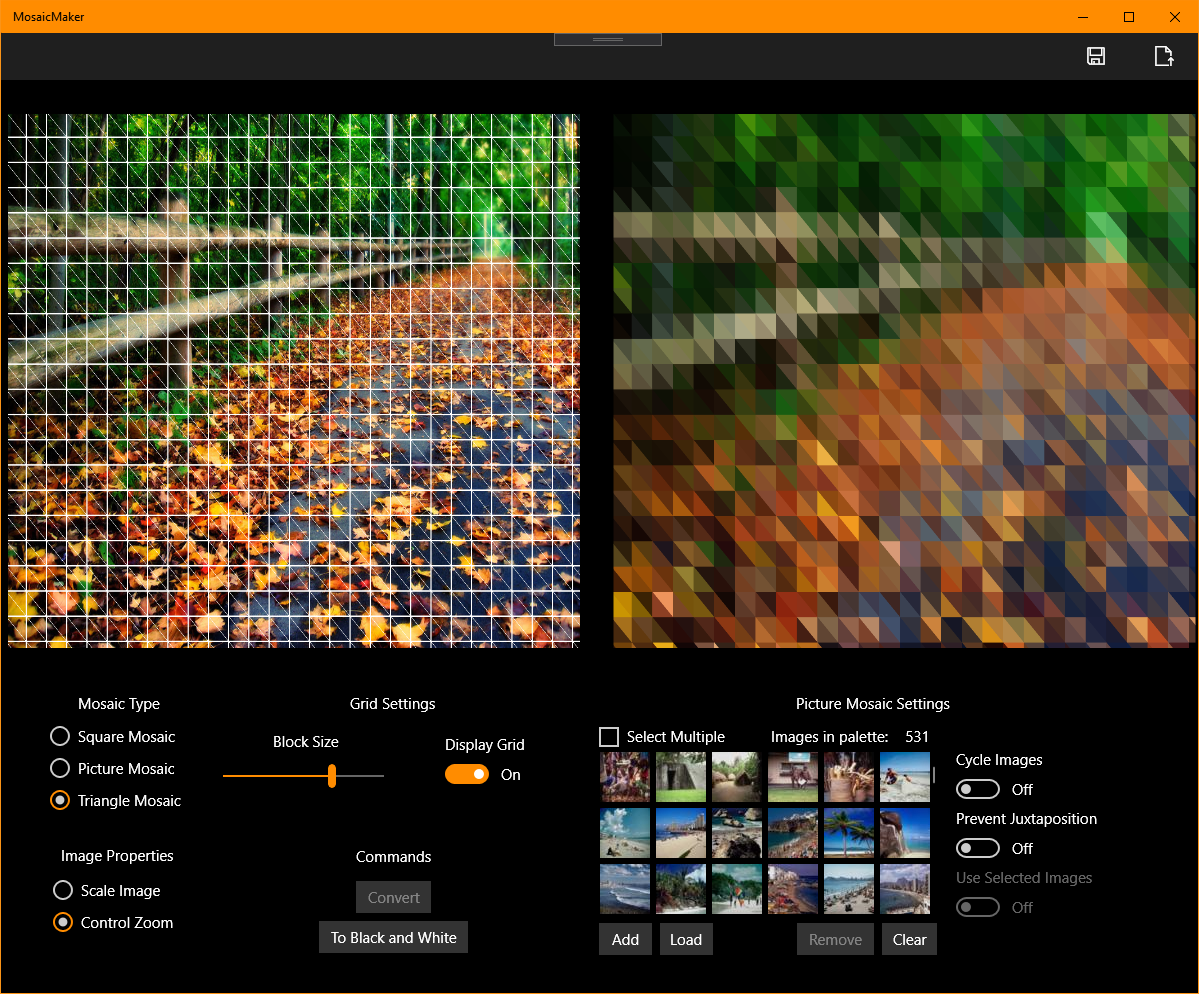Click the open image file icon
1199x994 pixels.
pyautogui.click(x=1163, y=56)
